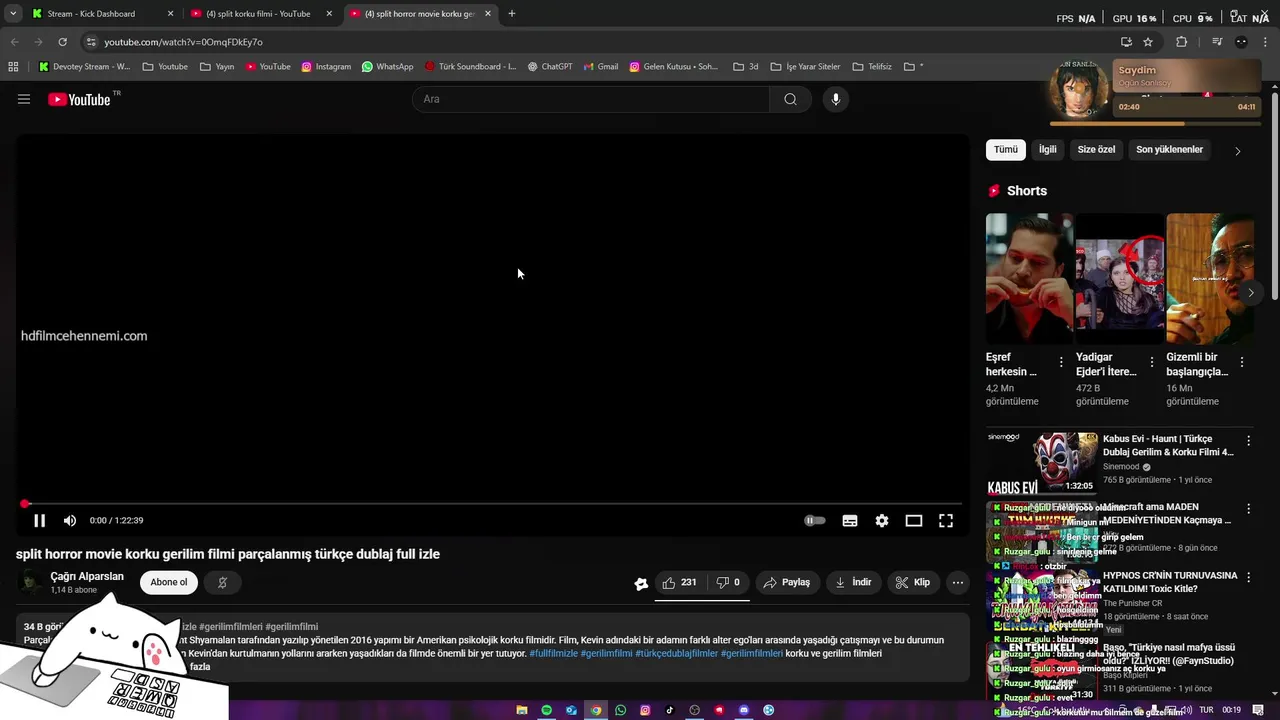Screen dimensions: 1280x720
Task: Mute the video volume
Action: (70, 520)
